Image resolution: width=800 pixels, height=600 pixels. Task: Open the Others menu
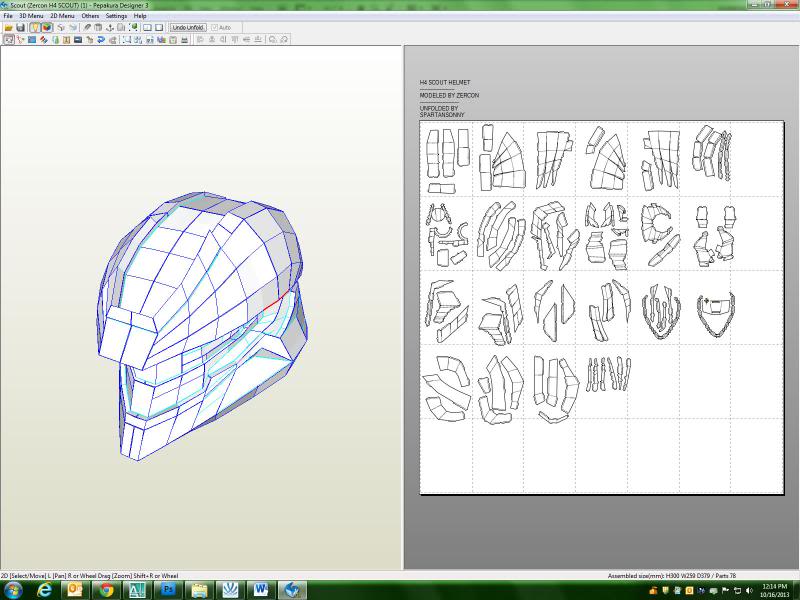pyautogui.click(x=90, y=16)
